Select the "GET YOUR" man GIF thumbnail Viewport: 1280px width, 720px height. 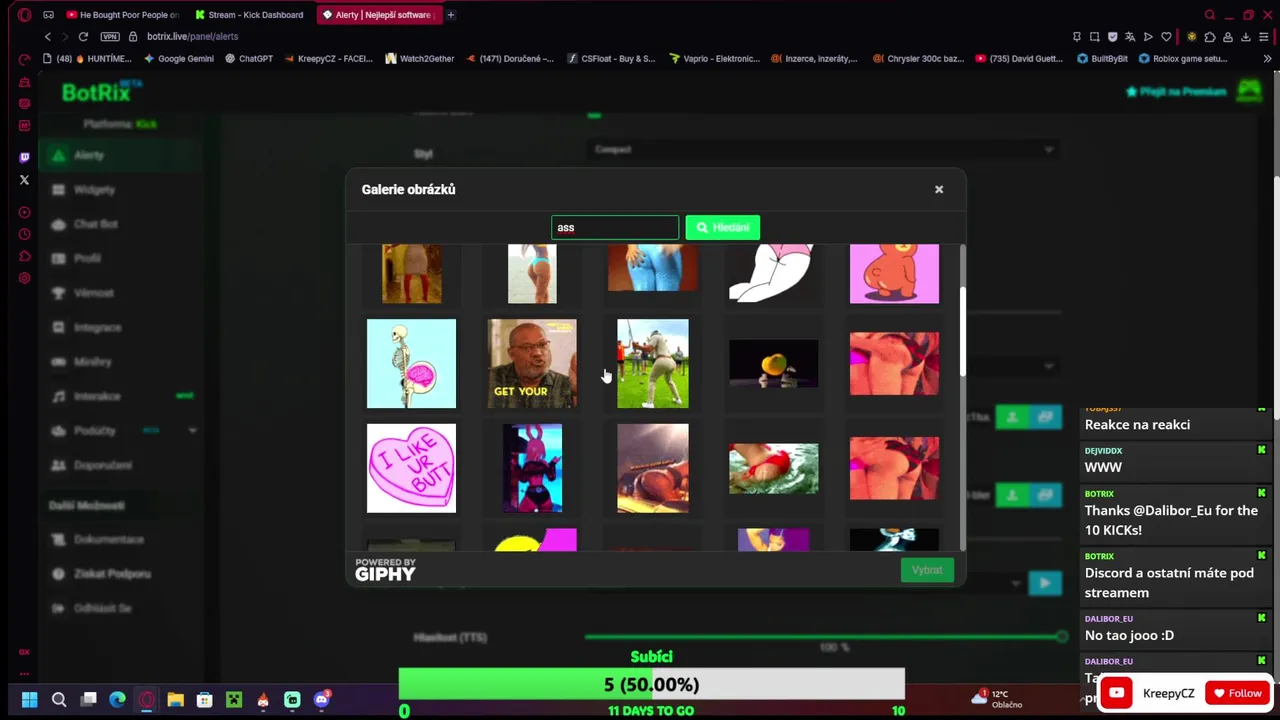coord(532,364)
